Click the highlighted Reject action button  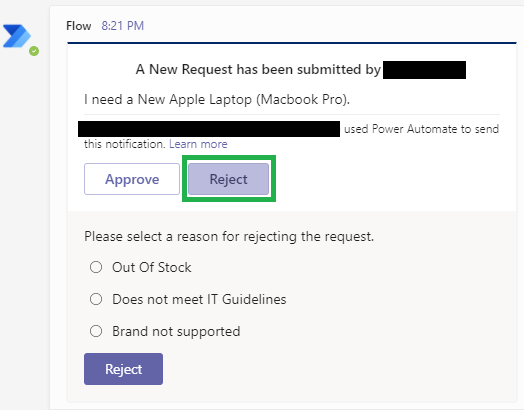point(228,179)
